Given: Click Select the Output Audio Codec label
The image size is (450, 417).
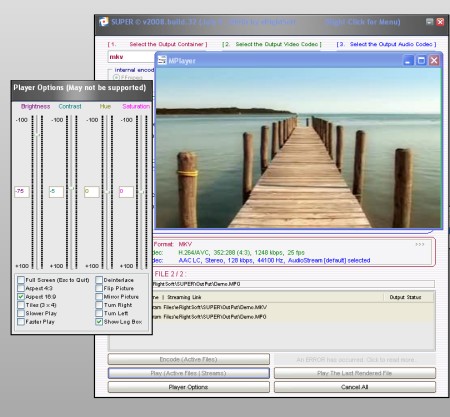Looking at the screenshot, I should (393, 44).
